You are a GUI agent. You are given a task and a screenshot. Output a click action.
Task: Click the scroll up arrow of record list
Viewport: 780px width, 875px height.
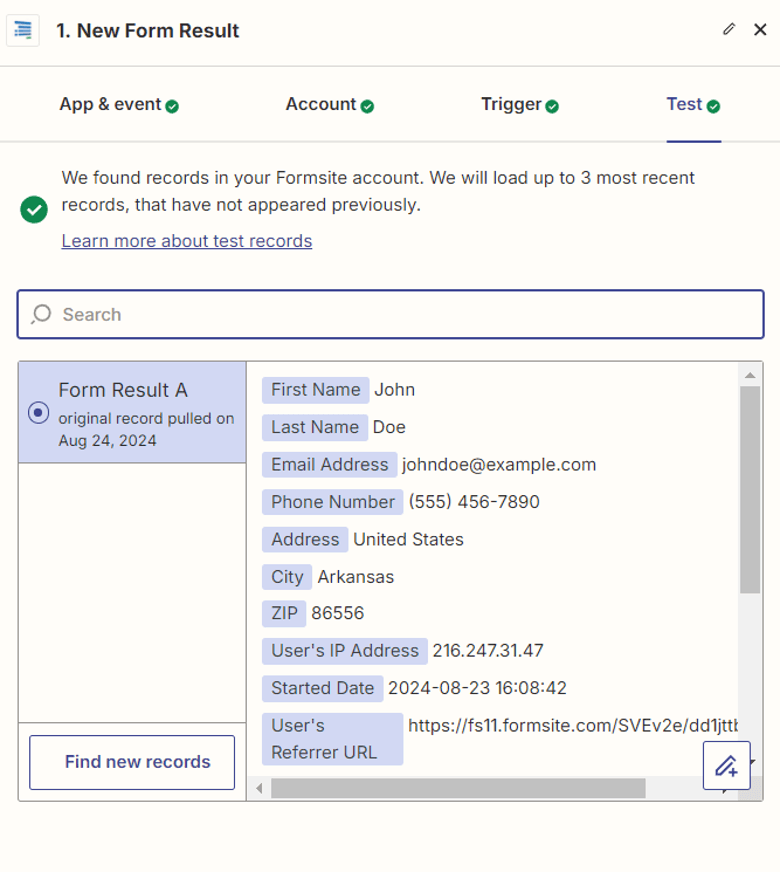click(750, 375)
